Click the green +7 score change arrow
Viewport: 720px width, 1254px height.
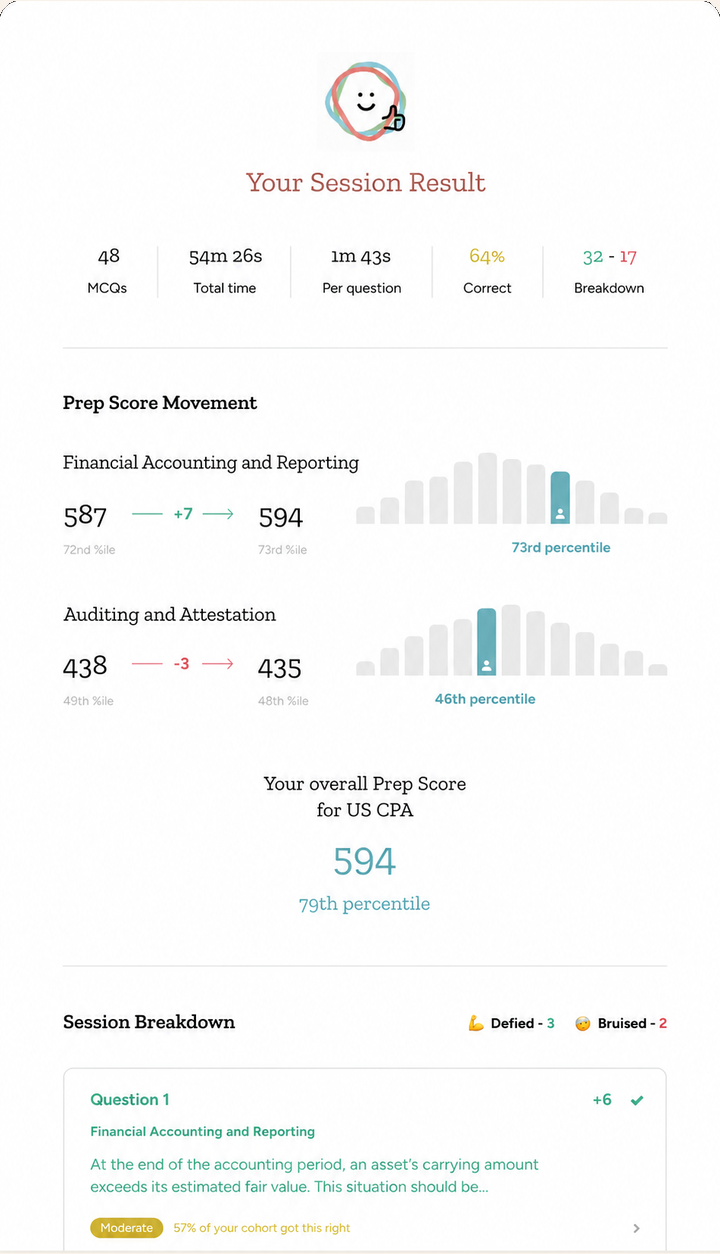(183, 514)
